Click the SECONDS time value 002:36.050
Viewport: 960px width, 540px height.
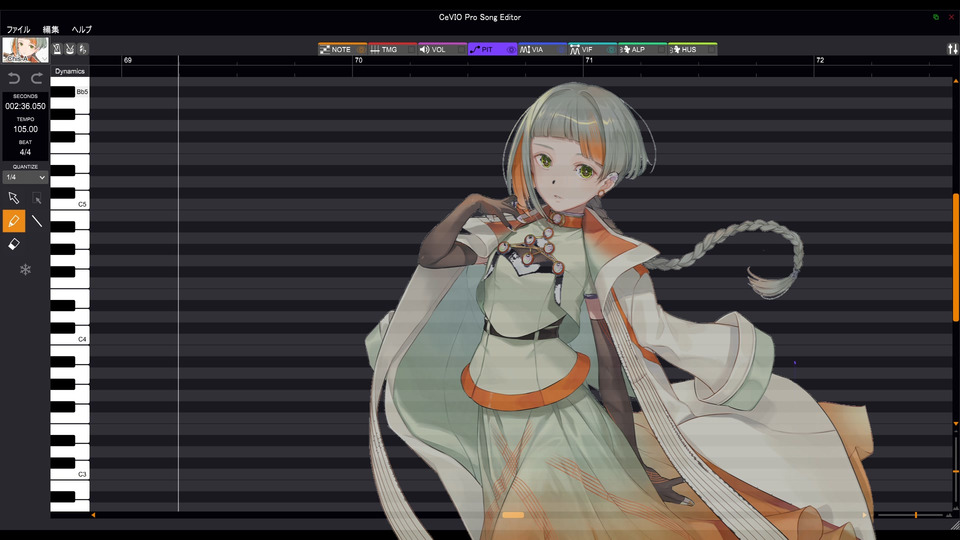tap(25, 106)
